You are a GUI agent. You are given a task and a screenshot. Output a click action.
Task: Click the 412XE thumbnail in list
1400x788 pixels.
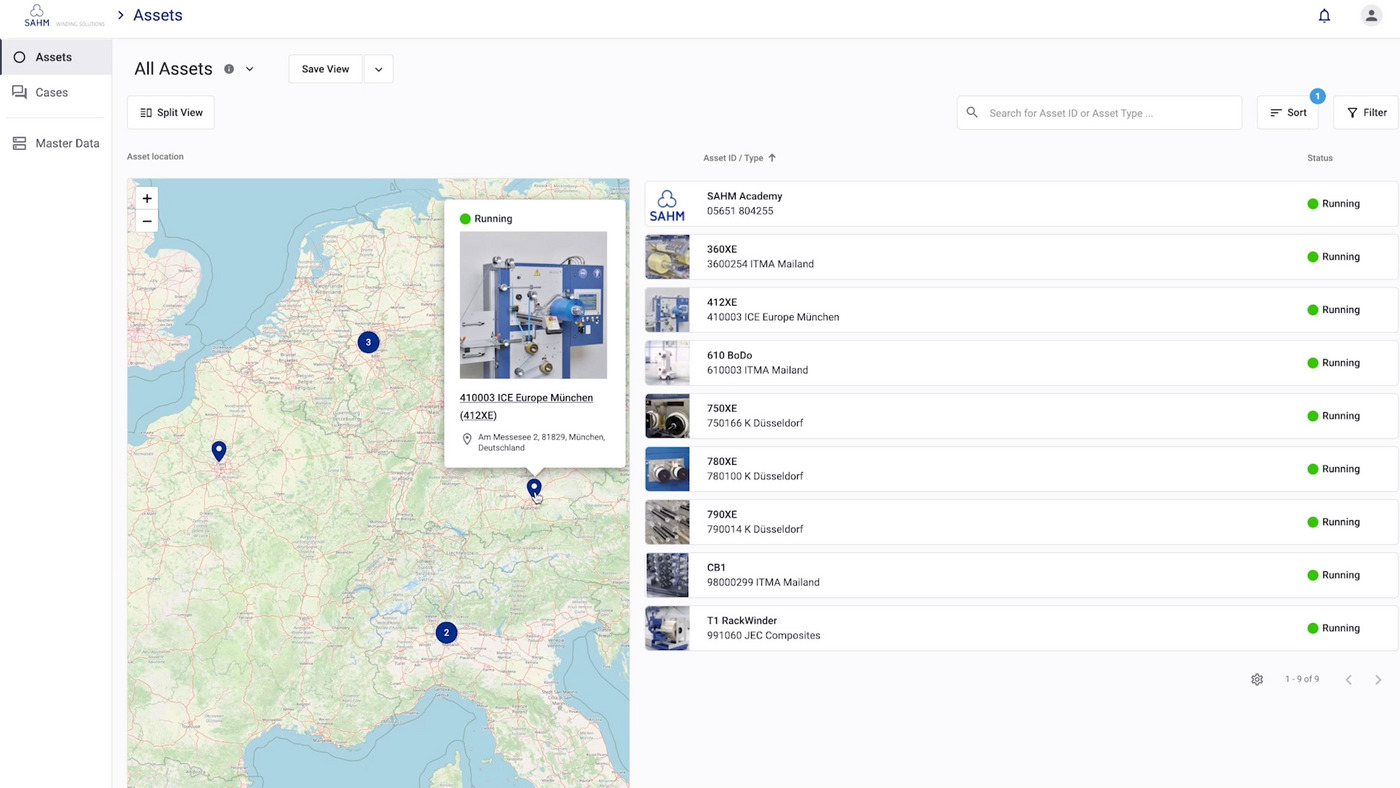[667, 310]
